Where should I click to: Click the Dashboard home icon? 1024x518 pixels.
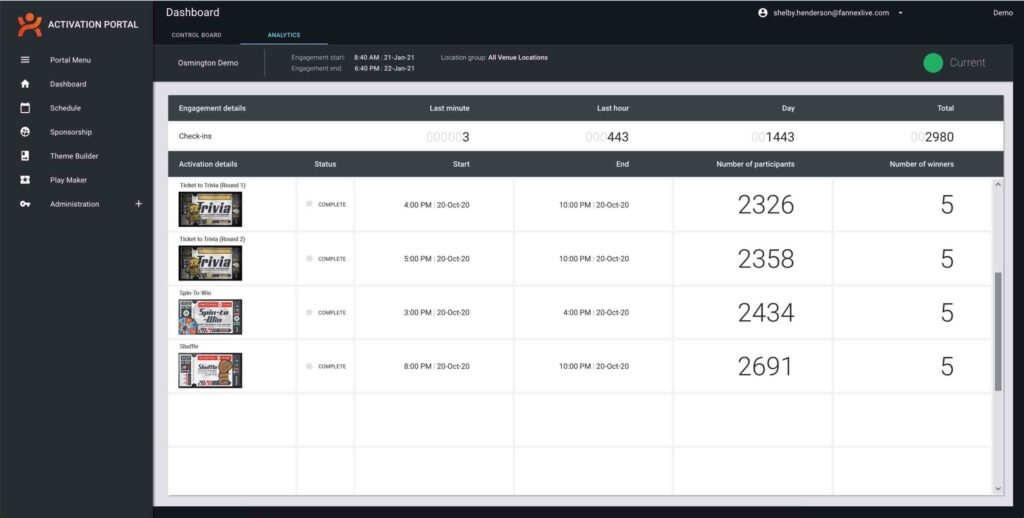(x=25, y=84)
